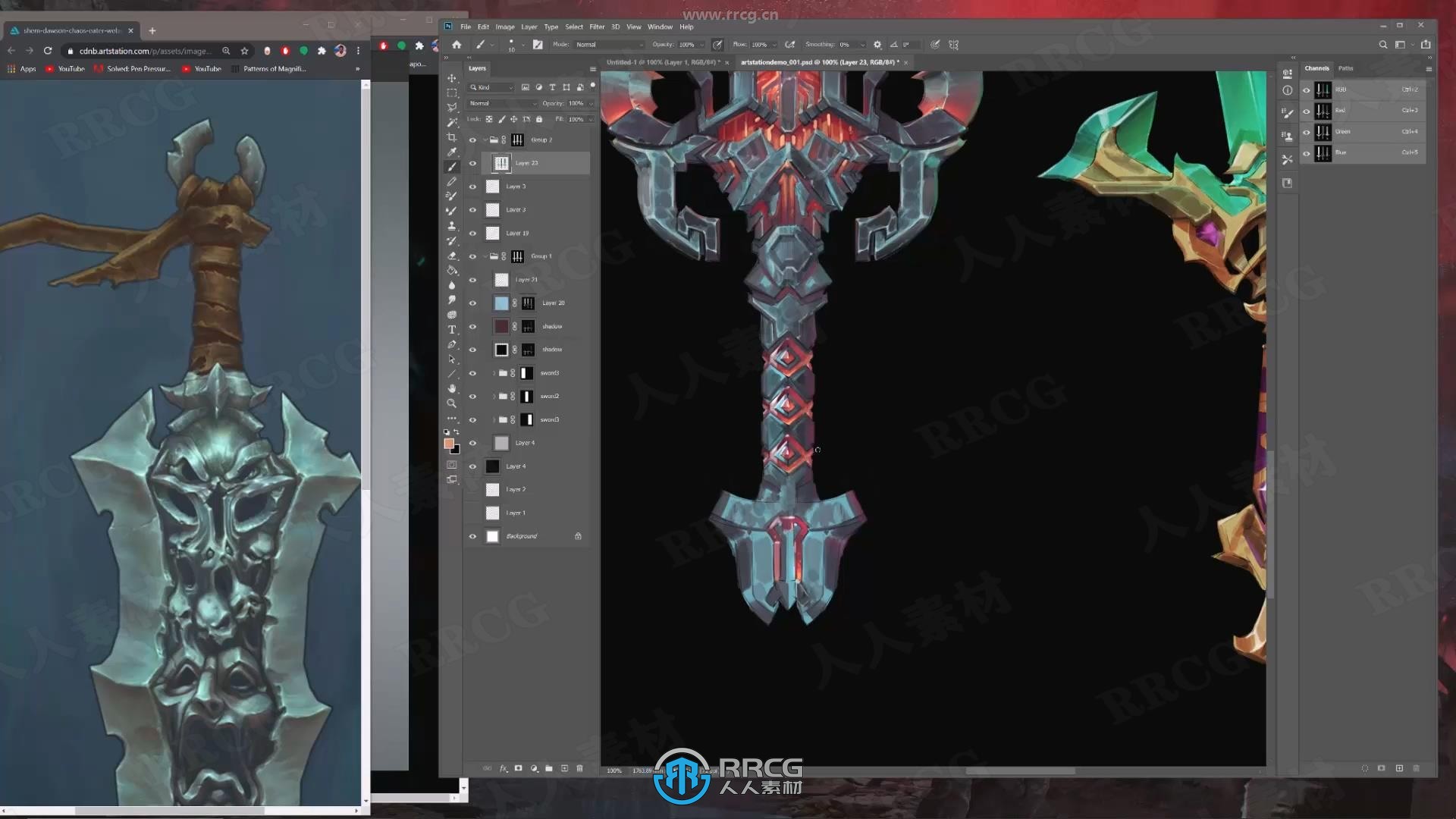The height and width of the screenshot is (819, 1456).
Task: Click the foreground color swatch
Action: click(x=449, y=444)
